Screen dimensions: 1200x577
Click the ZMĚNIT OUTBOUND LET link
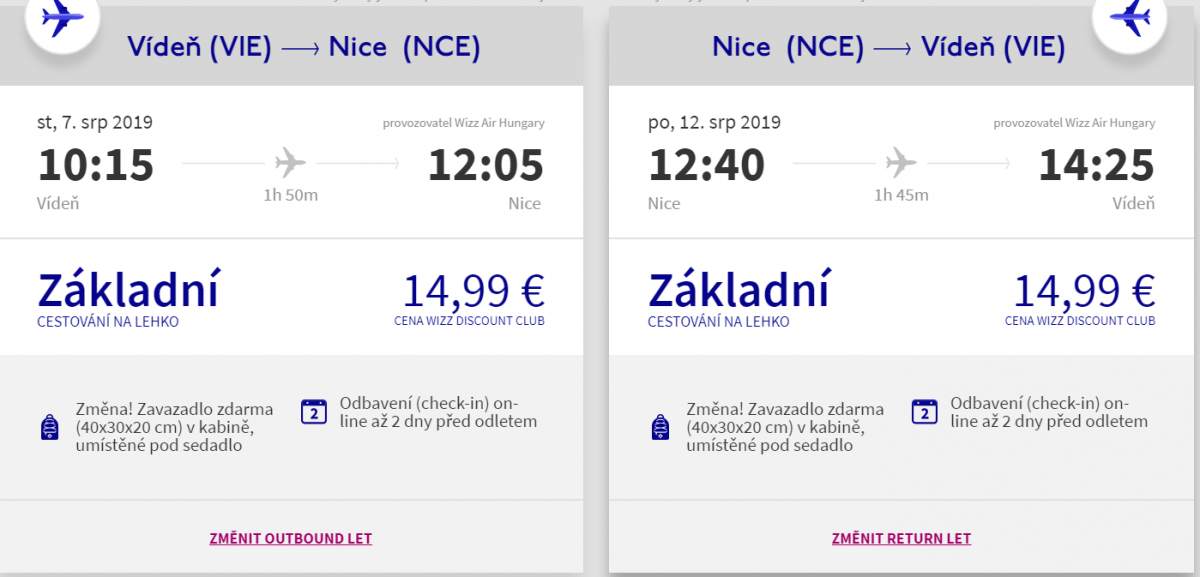(291, 538)
